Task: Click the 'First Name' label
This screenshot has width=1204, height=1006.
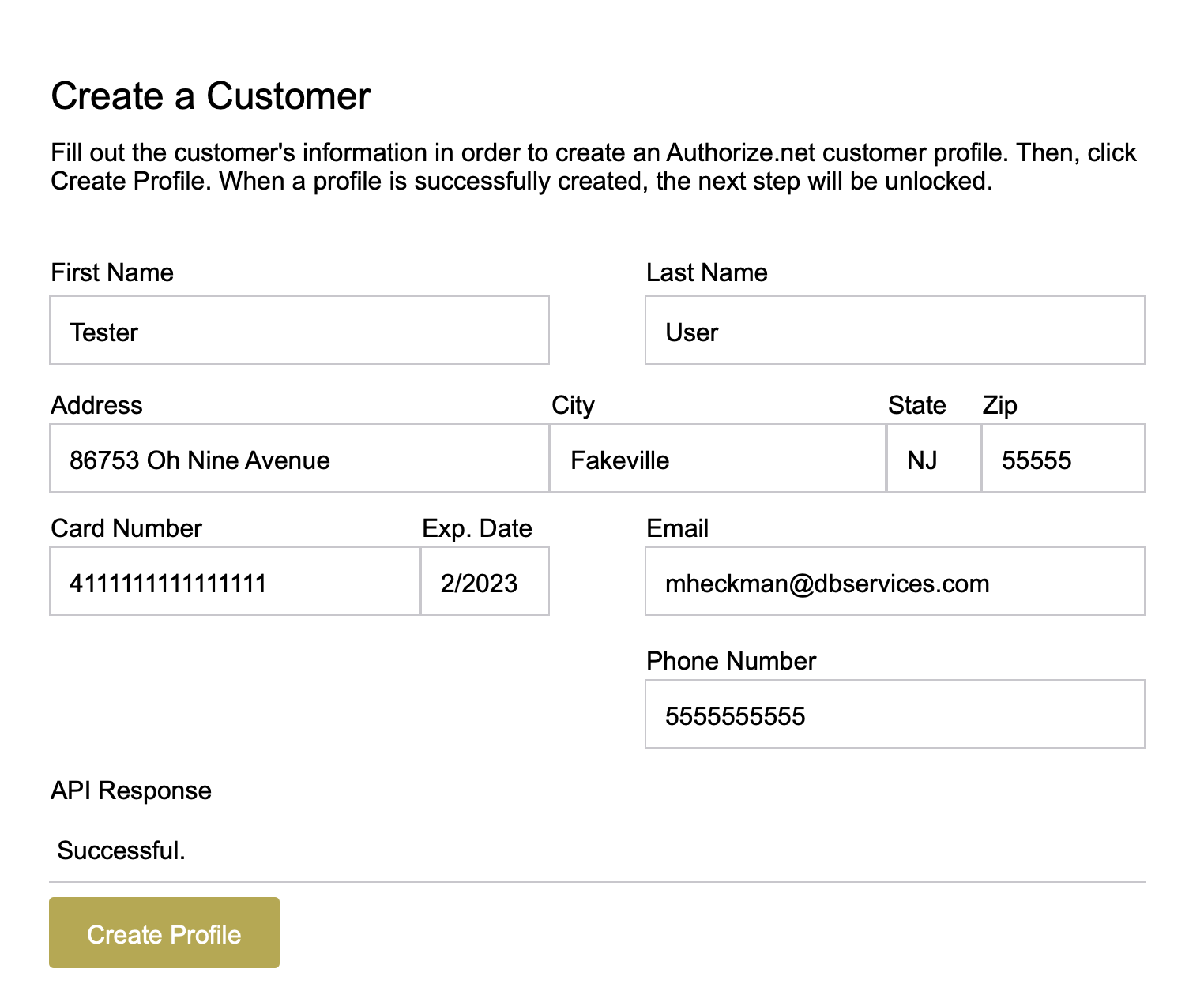Action: 112,272
